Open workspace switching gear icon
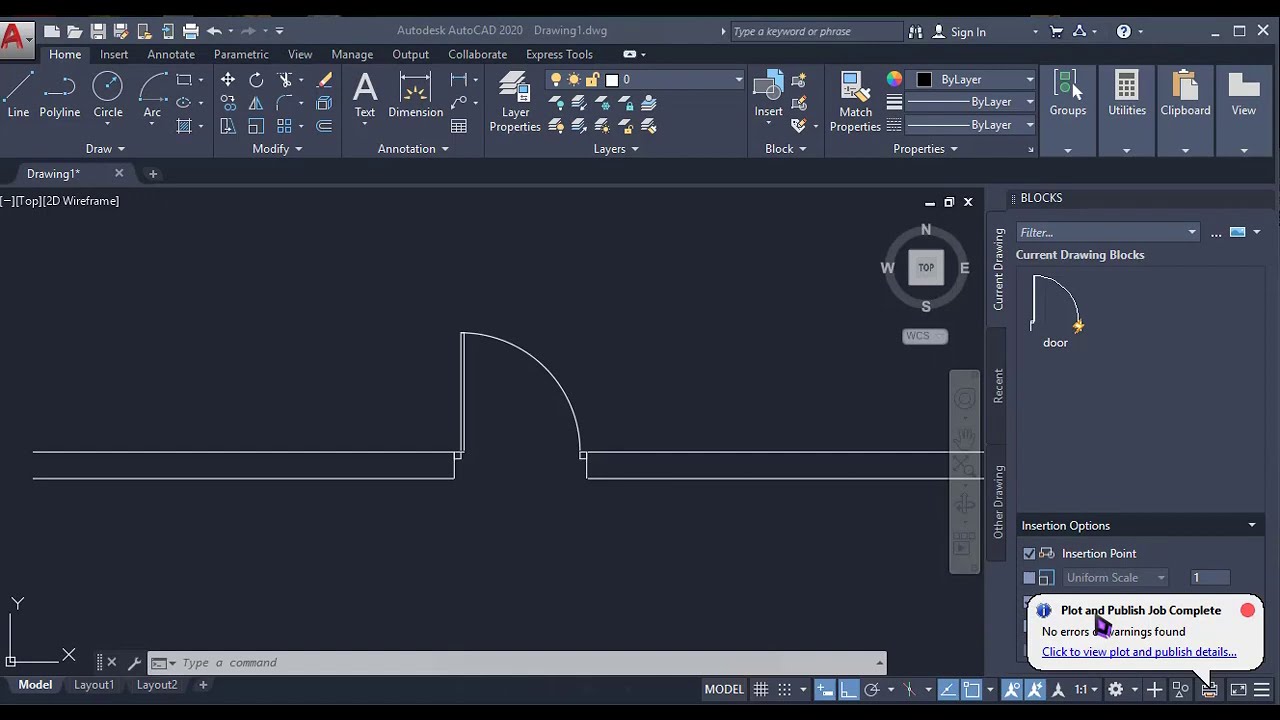The image size is (1280, 720). (x=1115, y=689)
